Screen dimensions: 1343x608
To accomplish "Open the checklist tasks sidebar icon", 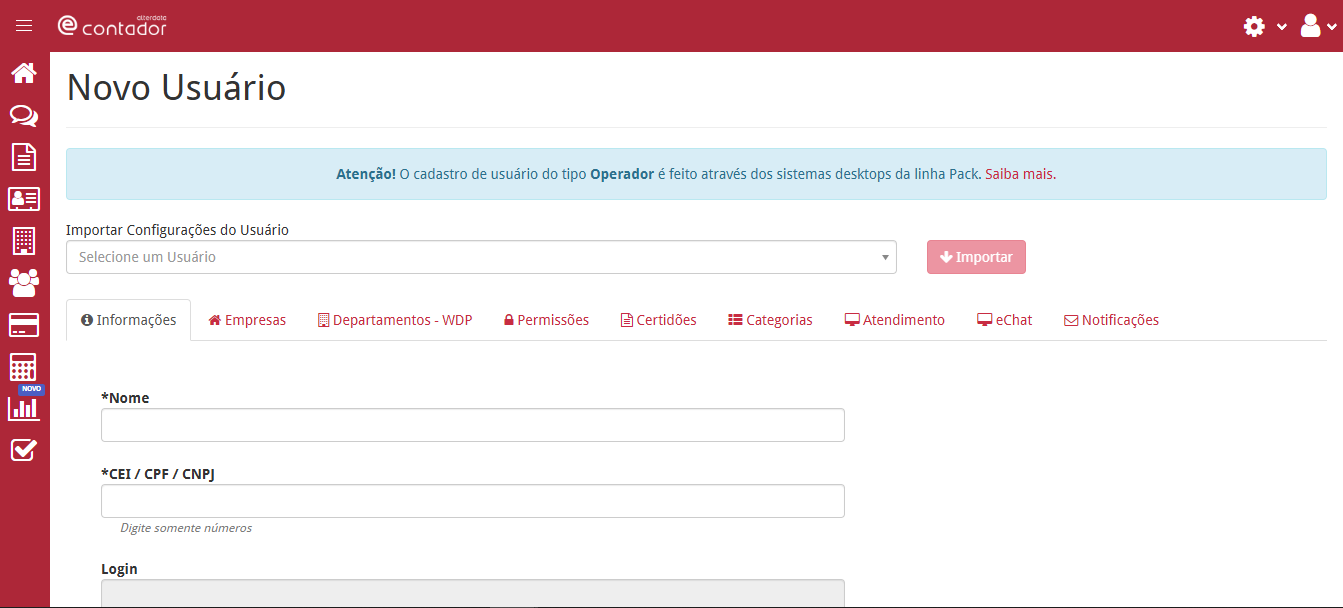I will point(24,450).
